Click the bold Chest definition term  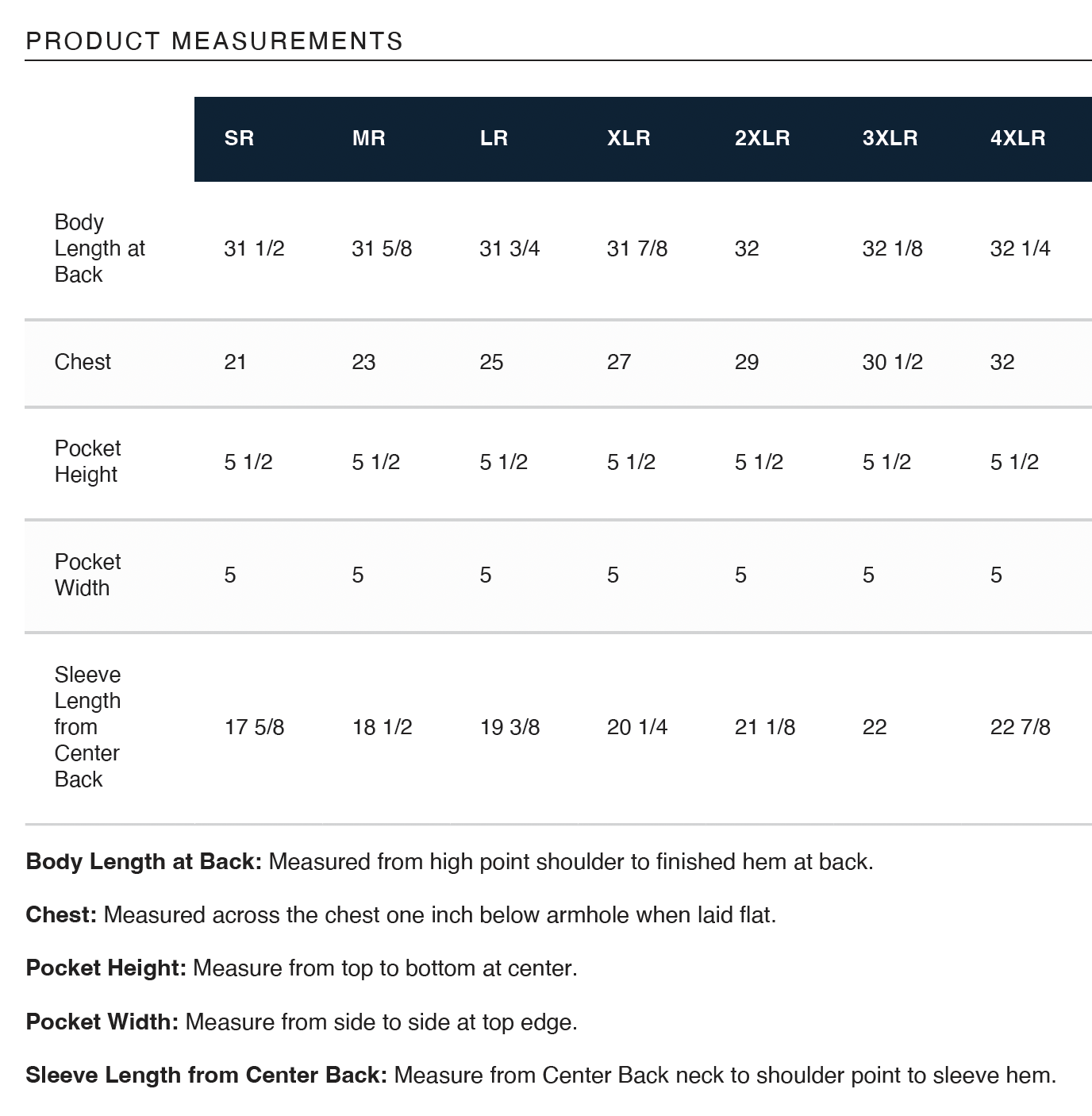coord(61,915)
